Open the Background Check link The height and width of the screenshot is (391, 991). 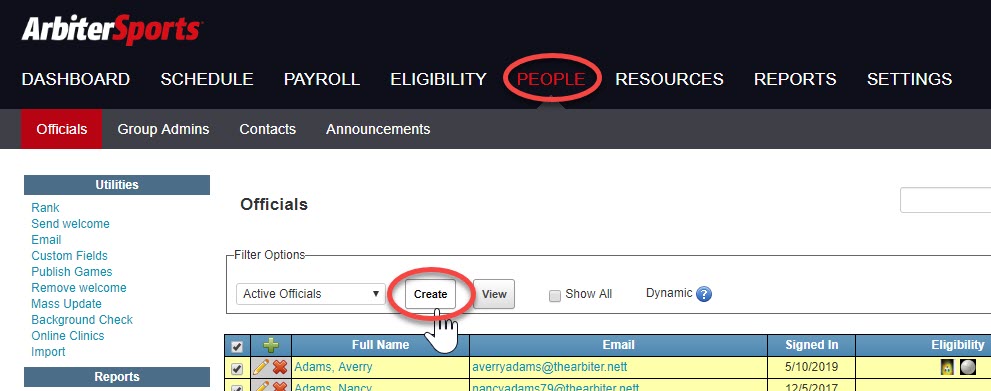coord(82,320)
